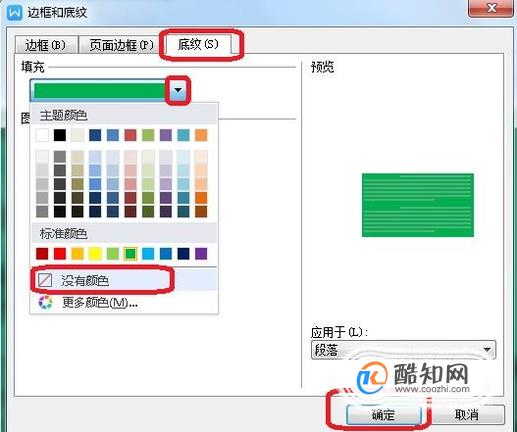
Task: Select the highlighted green standard swatch
Action: click(x=130, y=253)
